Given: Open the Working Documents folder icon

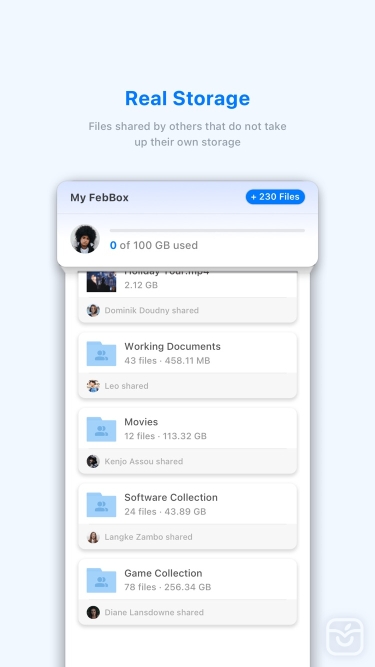Looking at the screenshot, I should (x=101, y=353).
